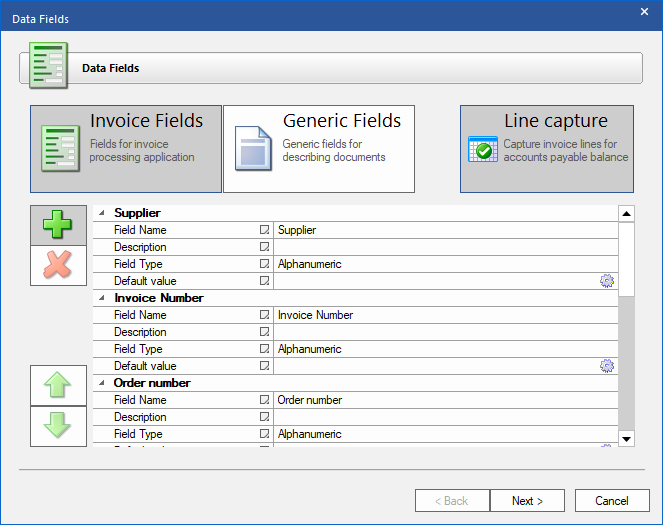This screenshot has height=525, width=663.
Task: Toggle the small box beside Order number Description
Action: (265, 417)
